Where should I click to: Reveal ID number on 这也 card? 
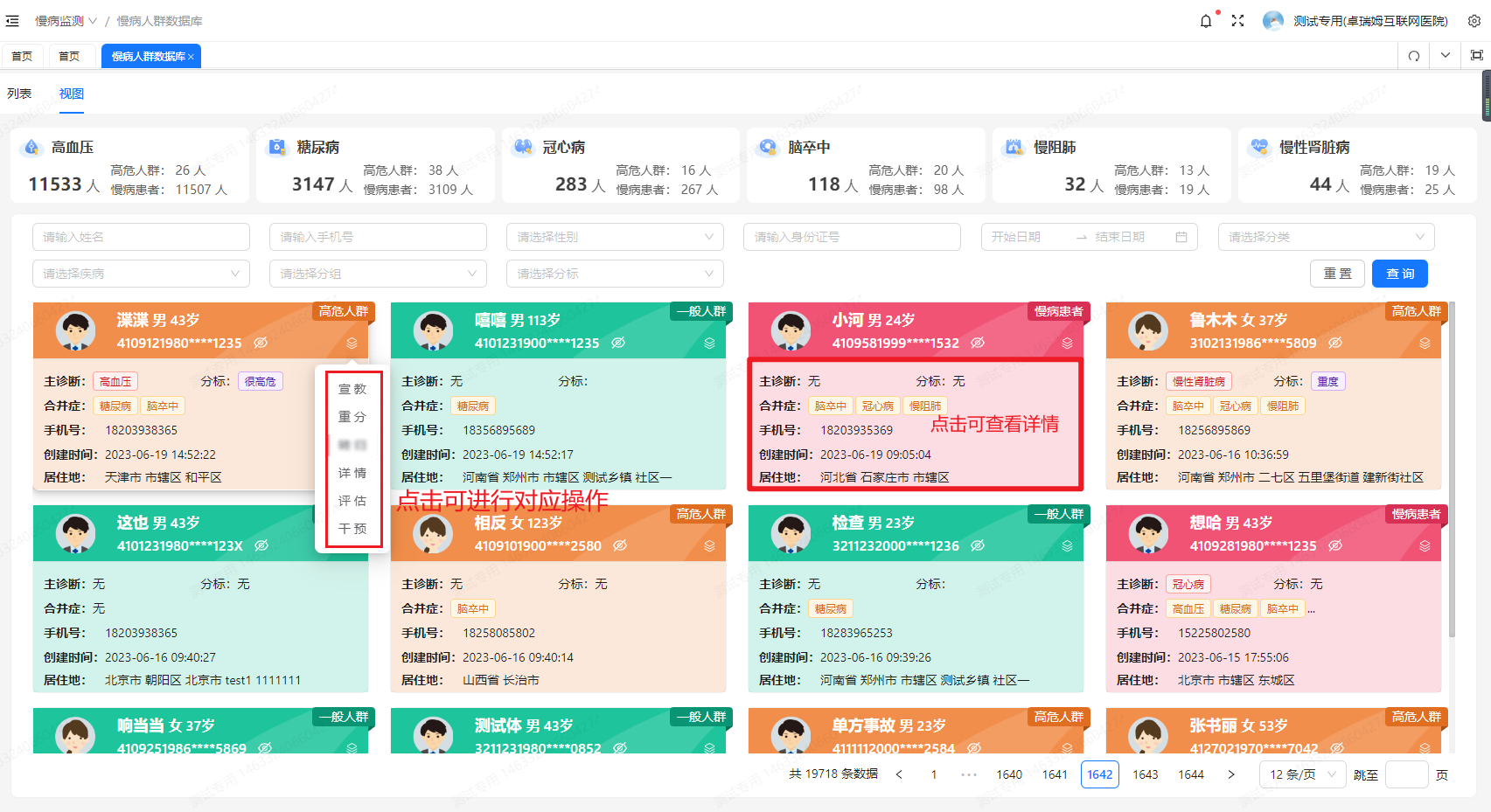pos(261,545)
